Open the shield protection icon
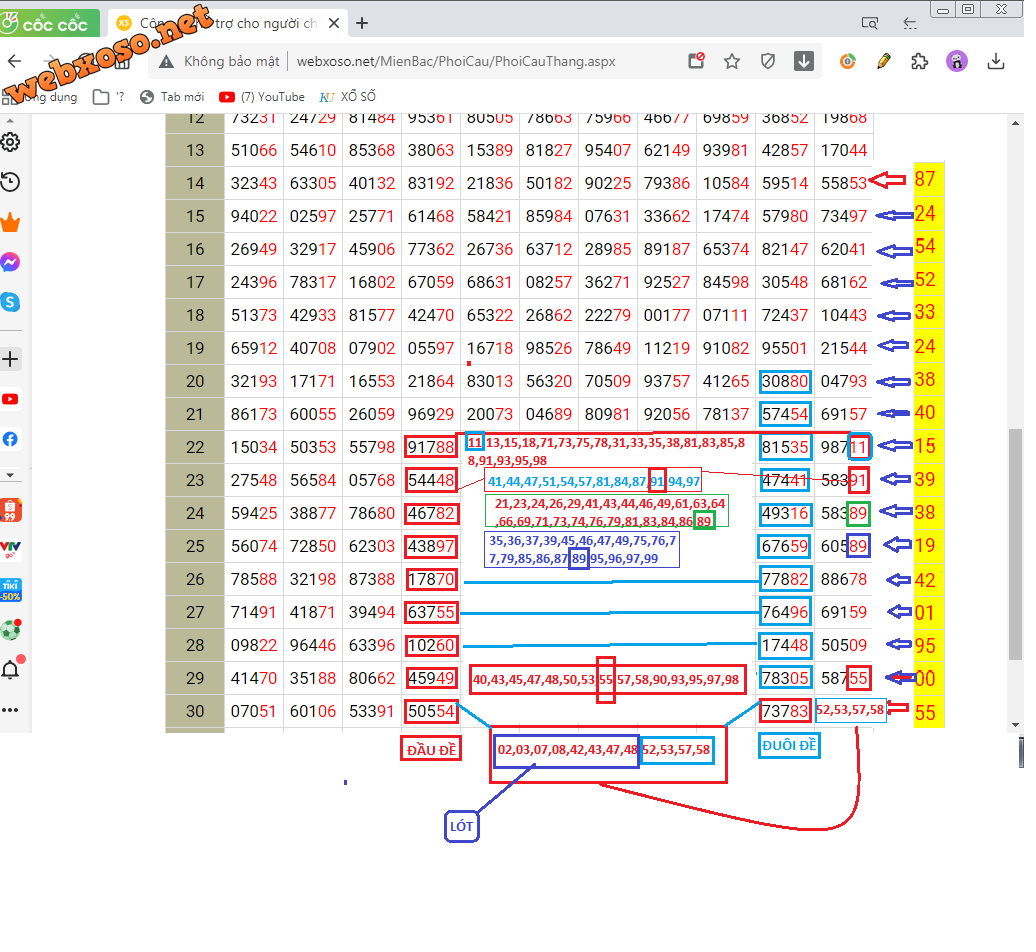This screenshot has width=1036, height=952. [768, 61]
